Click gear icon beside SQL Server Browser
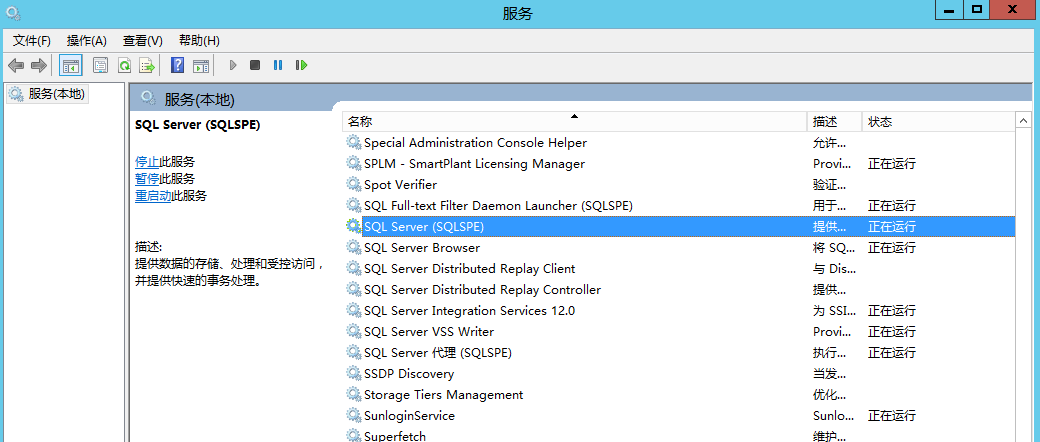The height and width of the screenshot is (442, 1040). coord(354,247)
